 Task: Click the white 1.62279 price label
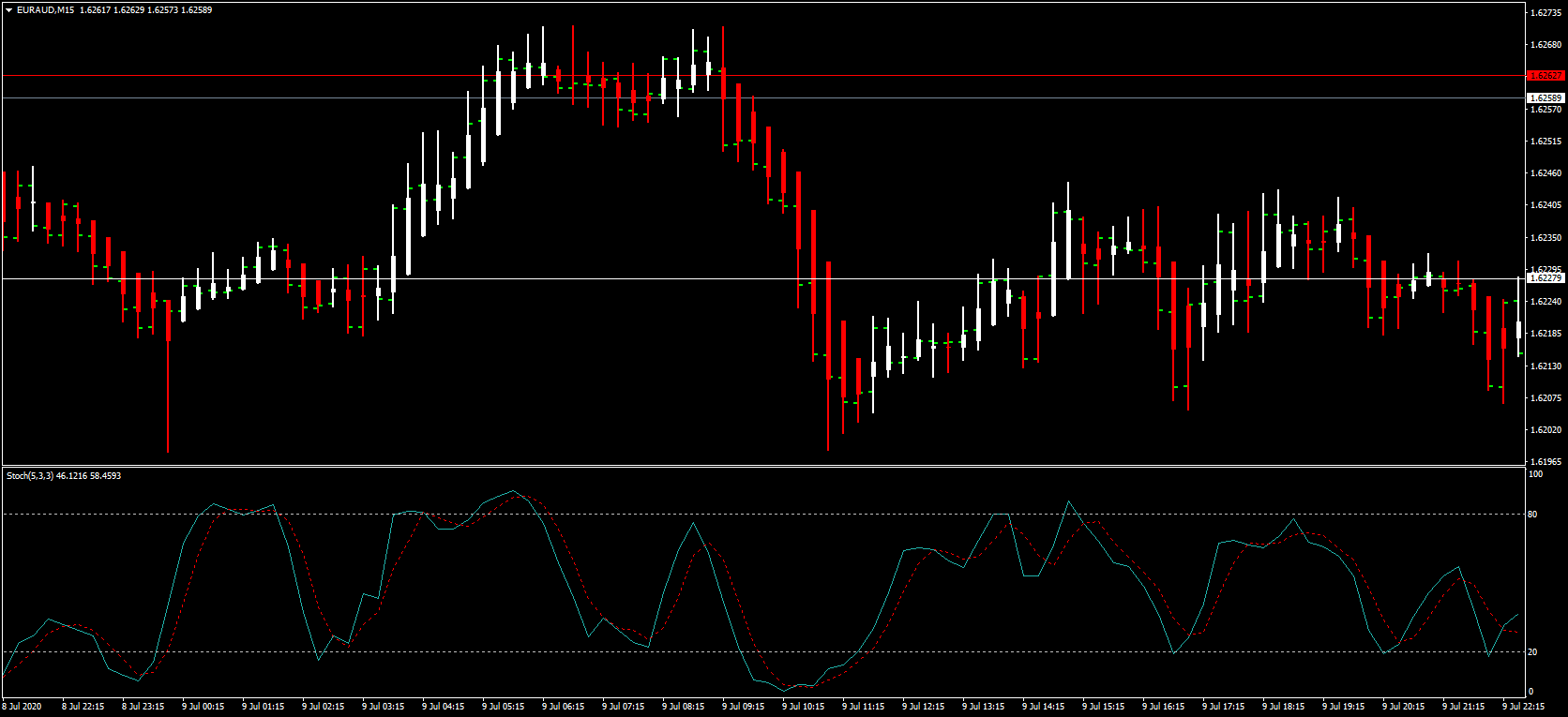click(1545, 278)
